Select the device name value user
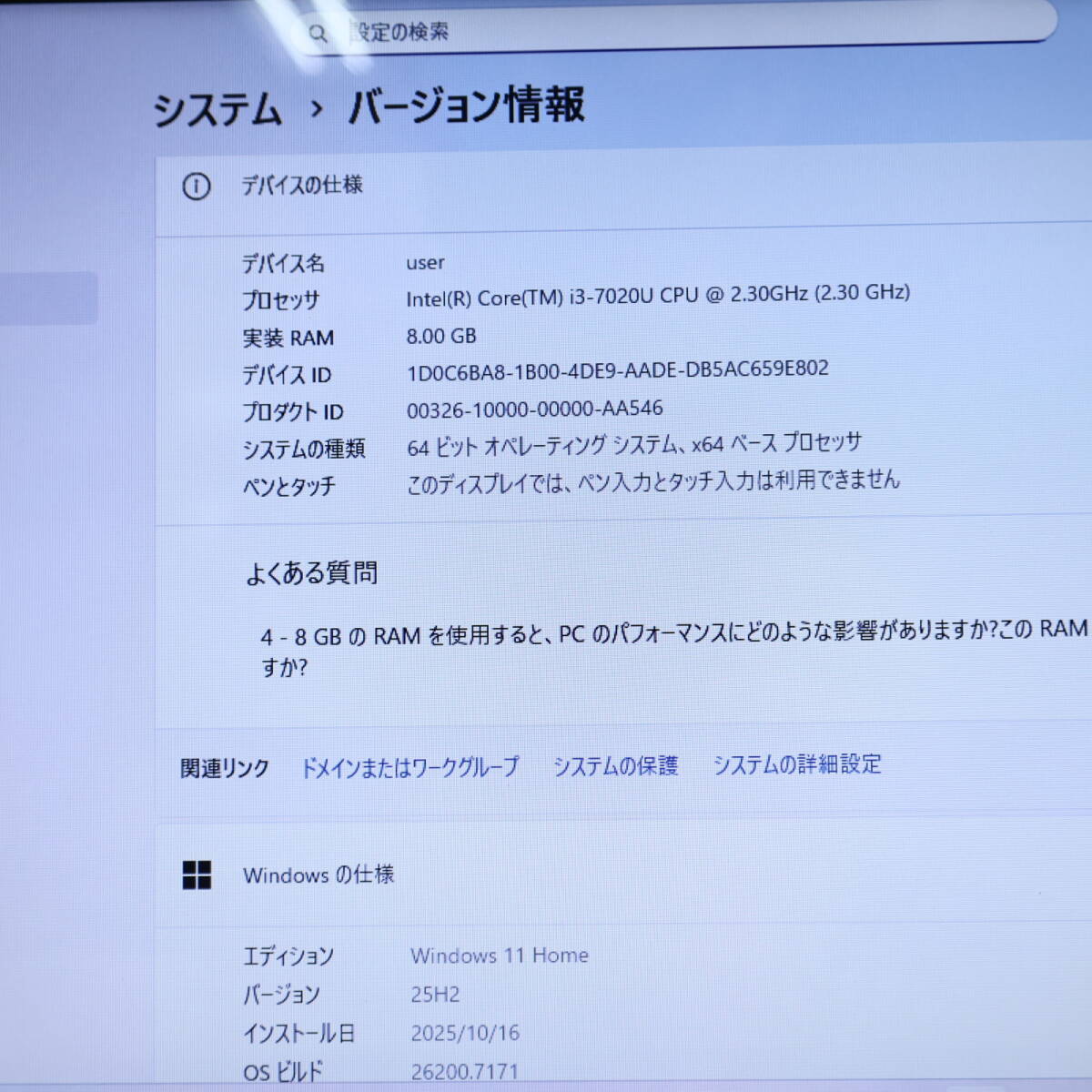Viewport: 1092px width, 1092px height. click(425, 263)
